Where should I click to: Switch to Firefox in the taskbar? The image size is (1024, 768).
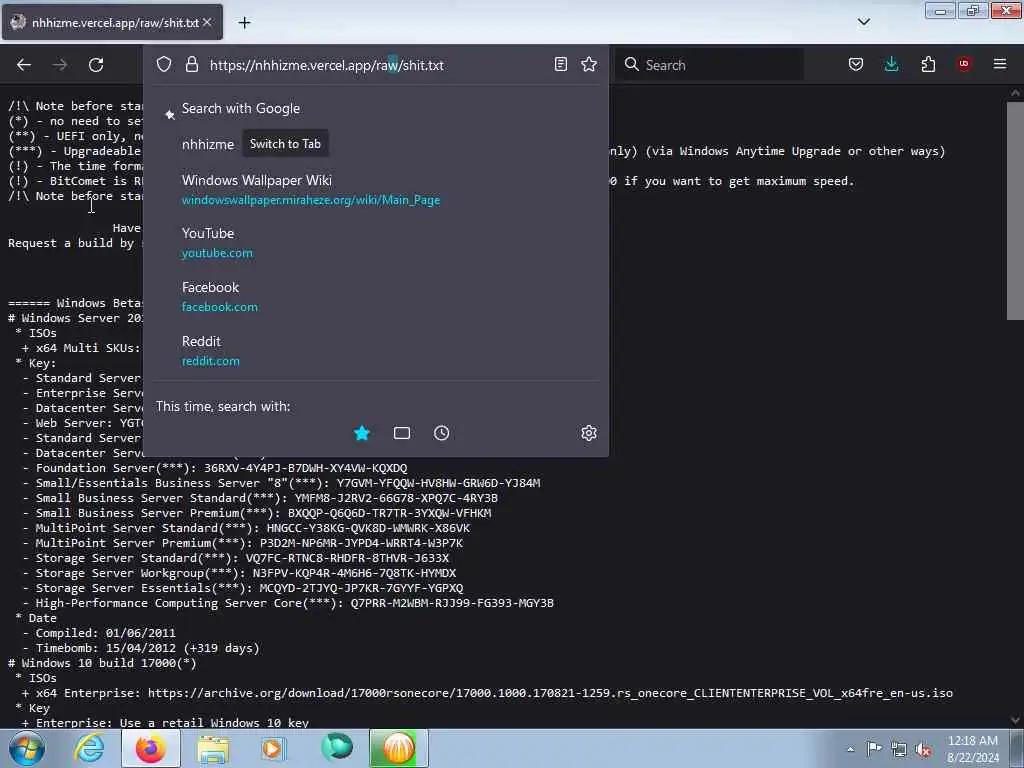point(151,748)
